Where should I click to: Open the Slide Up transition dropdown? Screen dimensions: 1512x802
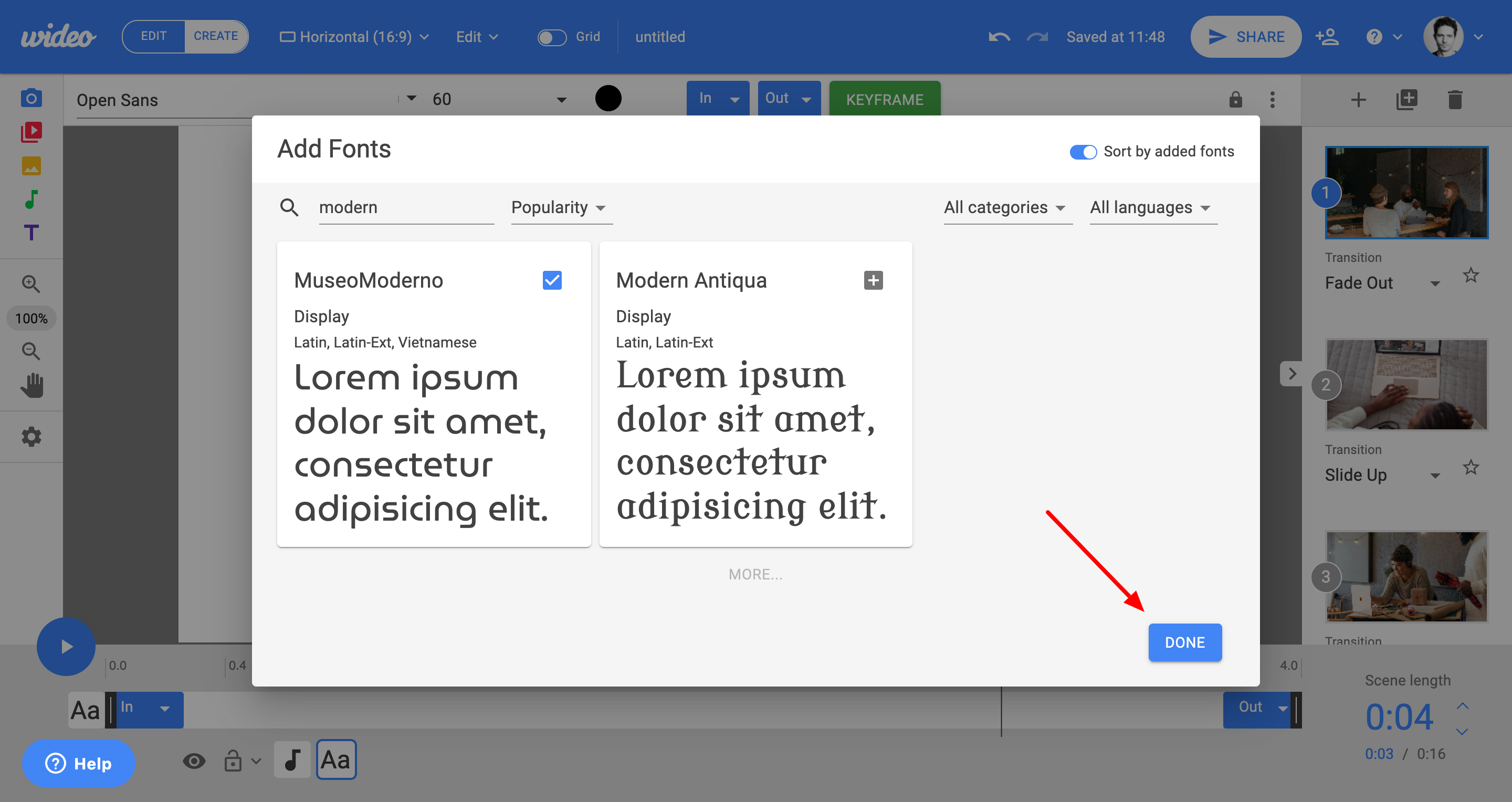pyautogui.click(x=1382, y=474)
